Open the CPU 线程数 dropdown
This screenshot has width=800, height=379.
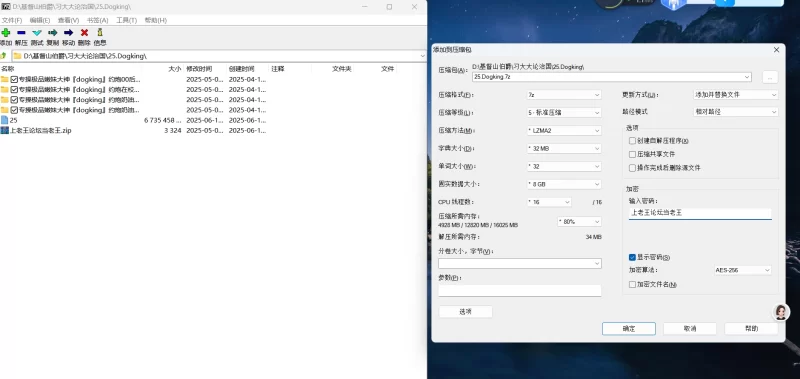click(549, 202)
